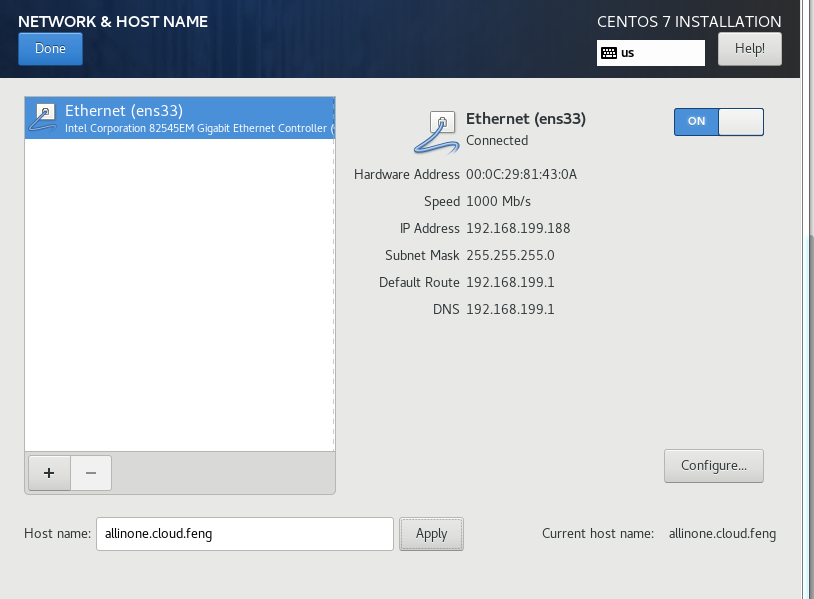Click the minus icon to remove the interface
Image resolution: width=814 pixels, height=599 pixels.
pos(91,472)
